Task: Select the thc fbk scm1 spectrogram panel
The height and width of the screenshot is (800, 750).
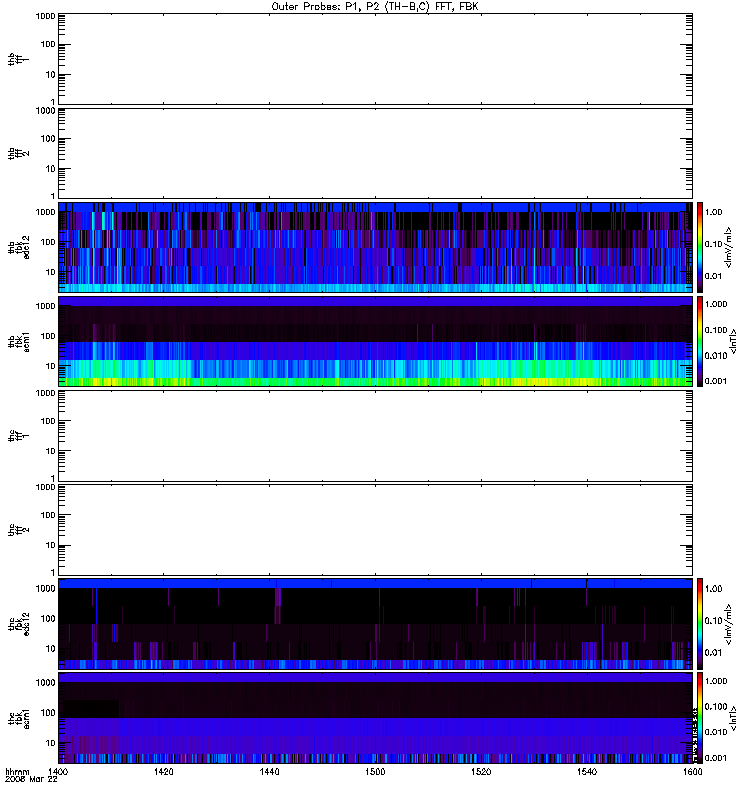Action: (376, 718)
